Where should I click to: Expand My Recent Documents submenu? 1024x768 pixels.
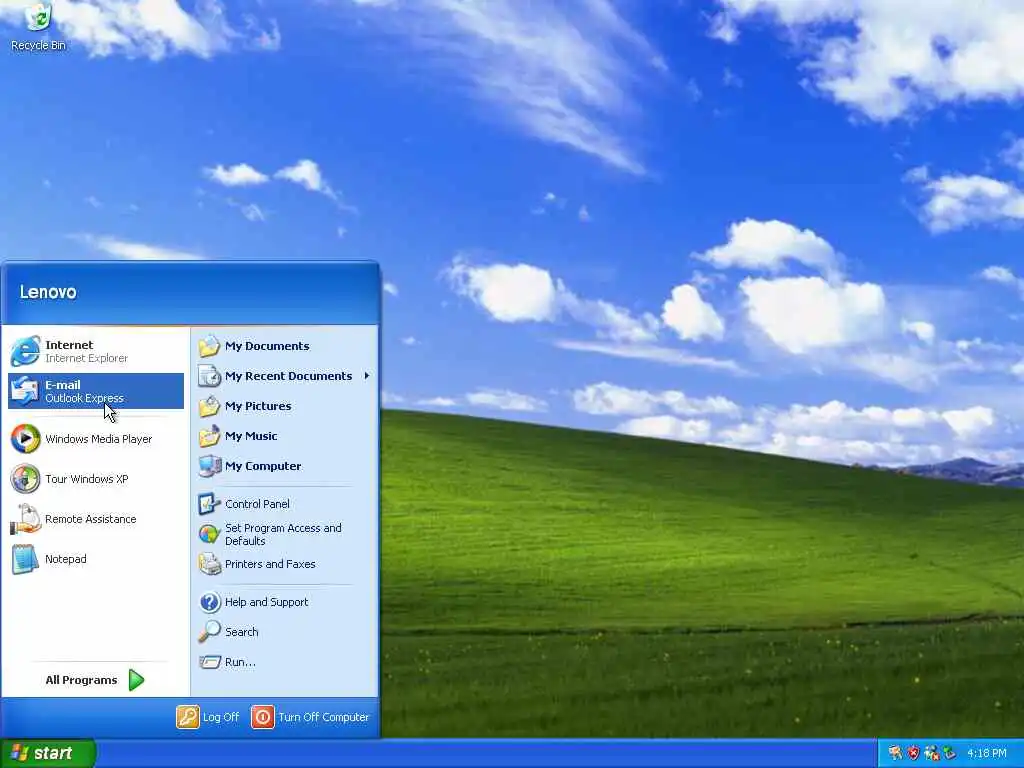click(x=284, y=376)
